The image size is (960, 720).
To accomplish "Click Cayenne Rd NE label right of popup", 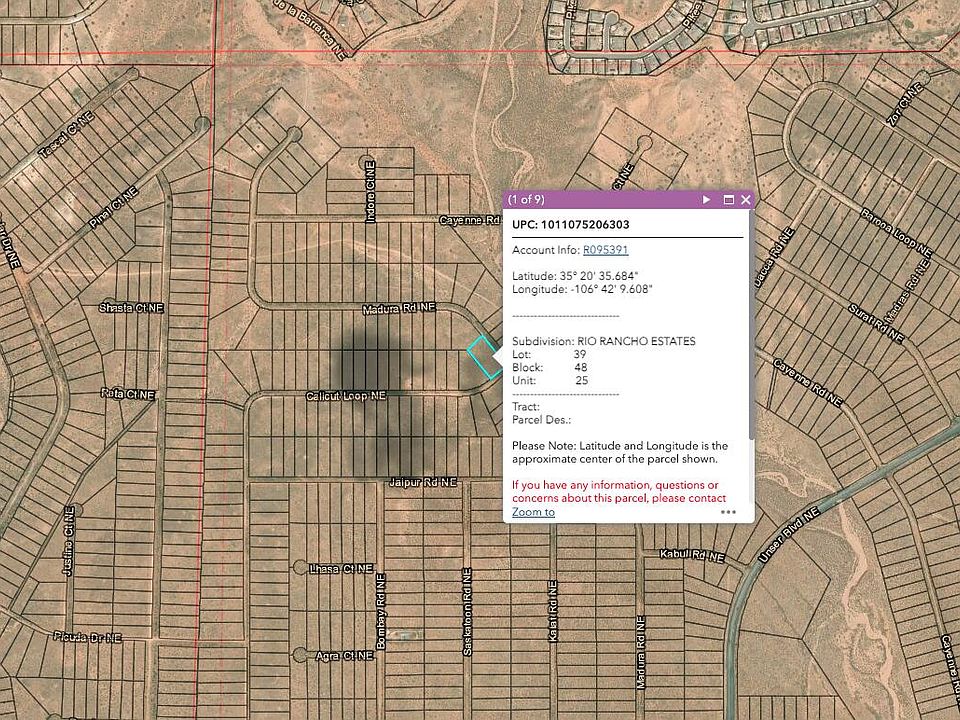I will pyautogui.click(x=808, y=383).
